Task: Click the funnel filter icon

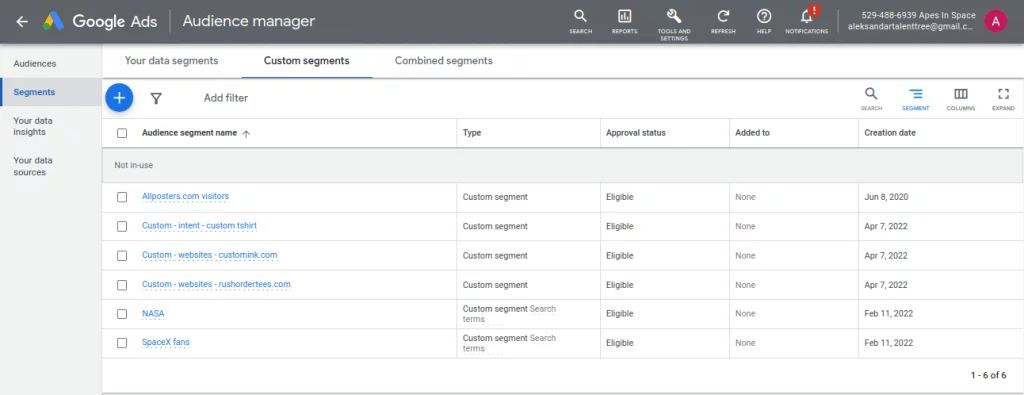Action: (156, 98)
